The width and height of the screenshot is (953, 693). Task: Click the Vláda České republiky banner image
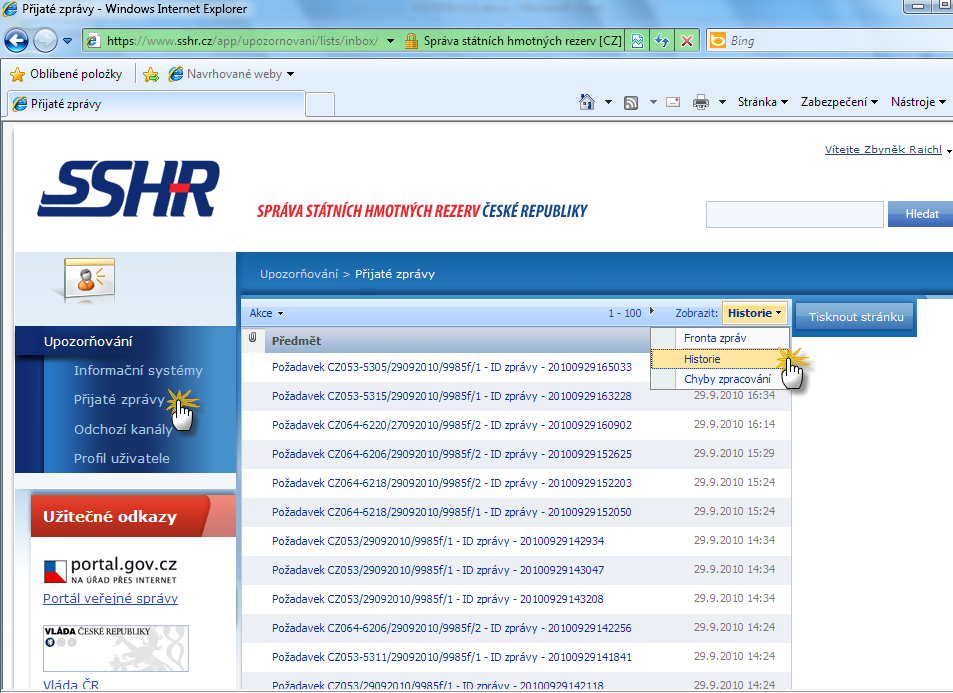pyautogui.click(x=115, y=649)
